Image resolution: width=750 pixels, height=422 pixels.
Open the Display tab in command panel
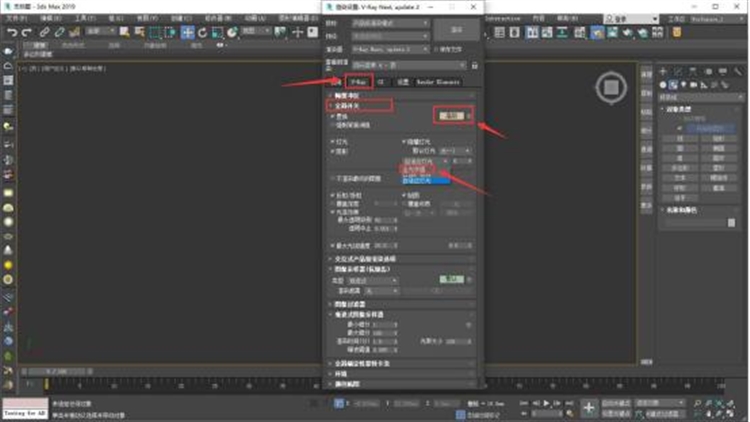point(723,71)
